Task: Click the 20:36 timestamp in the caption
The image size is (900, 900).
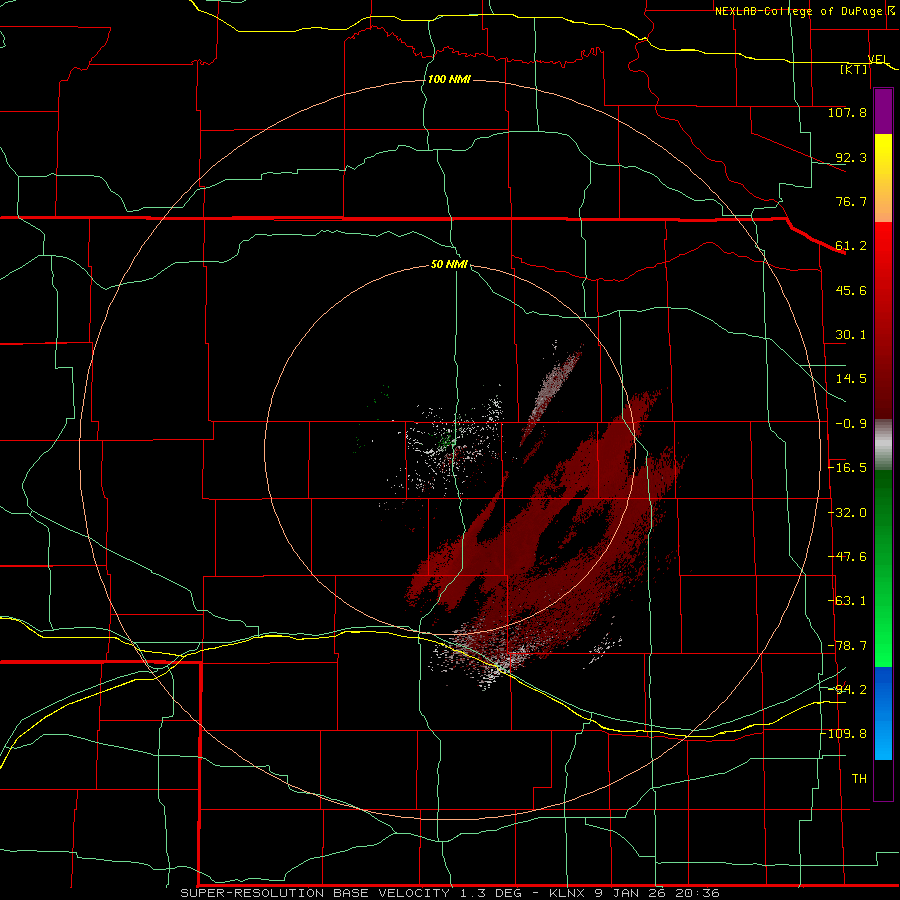Action: [697, 893]
